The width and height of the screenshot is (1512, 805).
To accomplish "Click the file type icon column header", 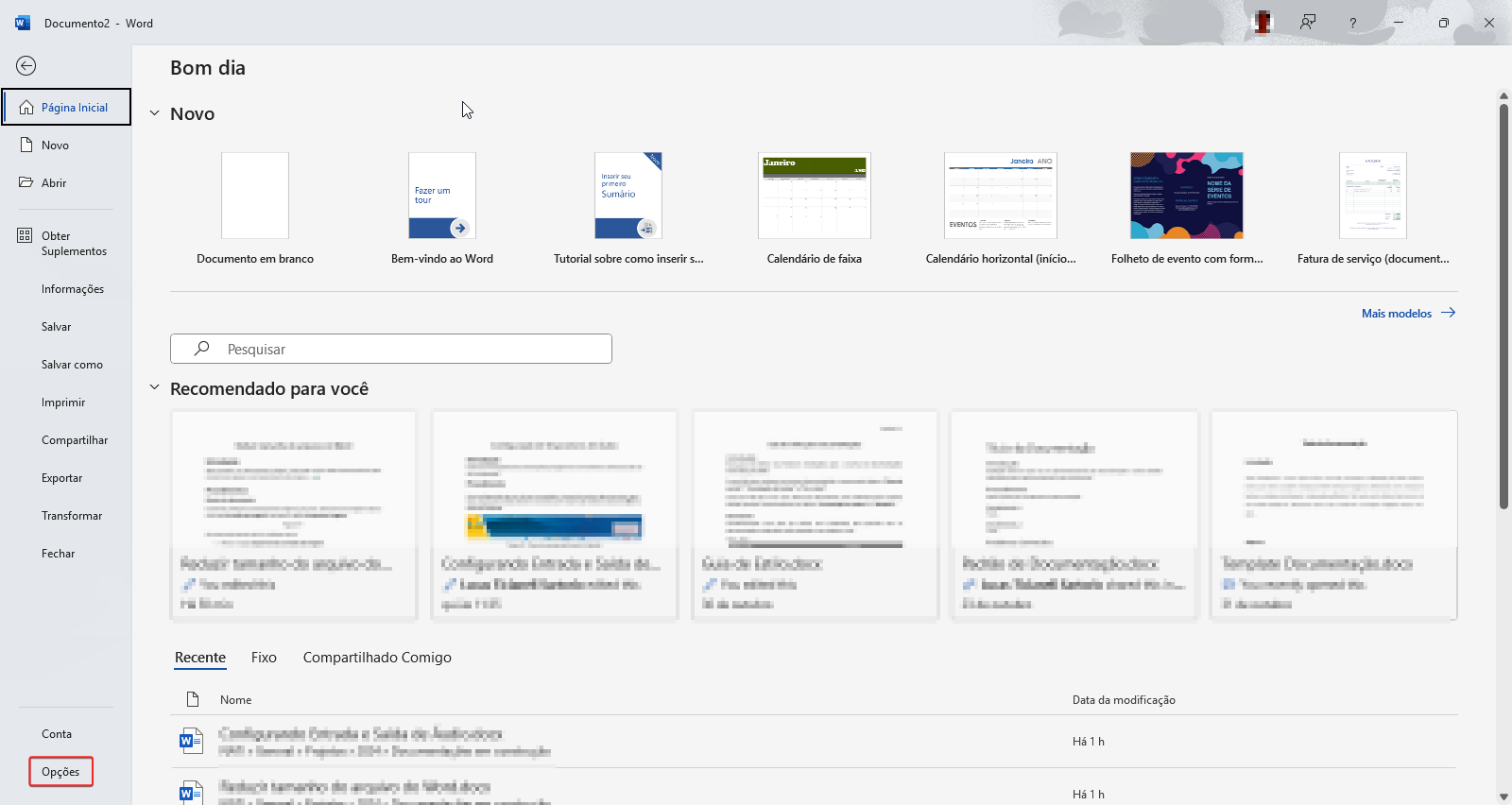I will [193, 700].
